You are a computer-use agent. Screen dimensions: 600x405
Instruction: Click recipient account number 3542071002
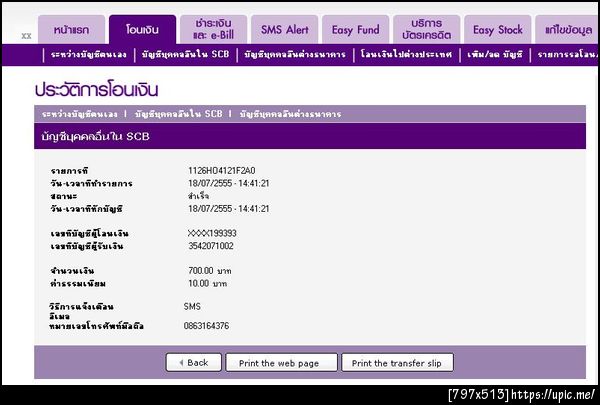[210, 246]
